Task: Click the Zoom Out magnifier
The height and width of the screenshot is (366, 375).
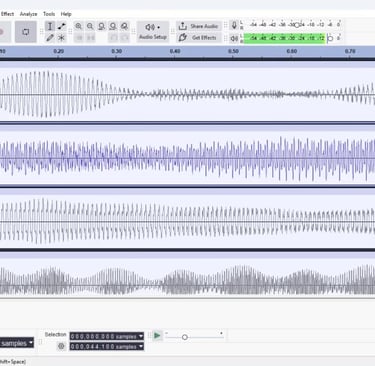Action: [90, 26]
